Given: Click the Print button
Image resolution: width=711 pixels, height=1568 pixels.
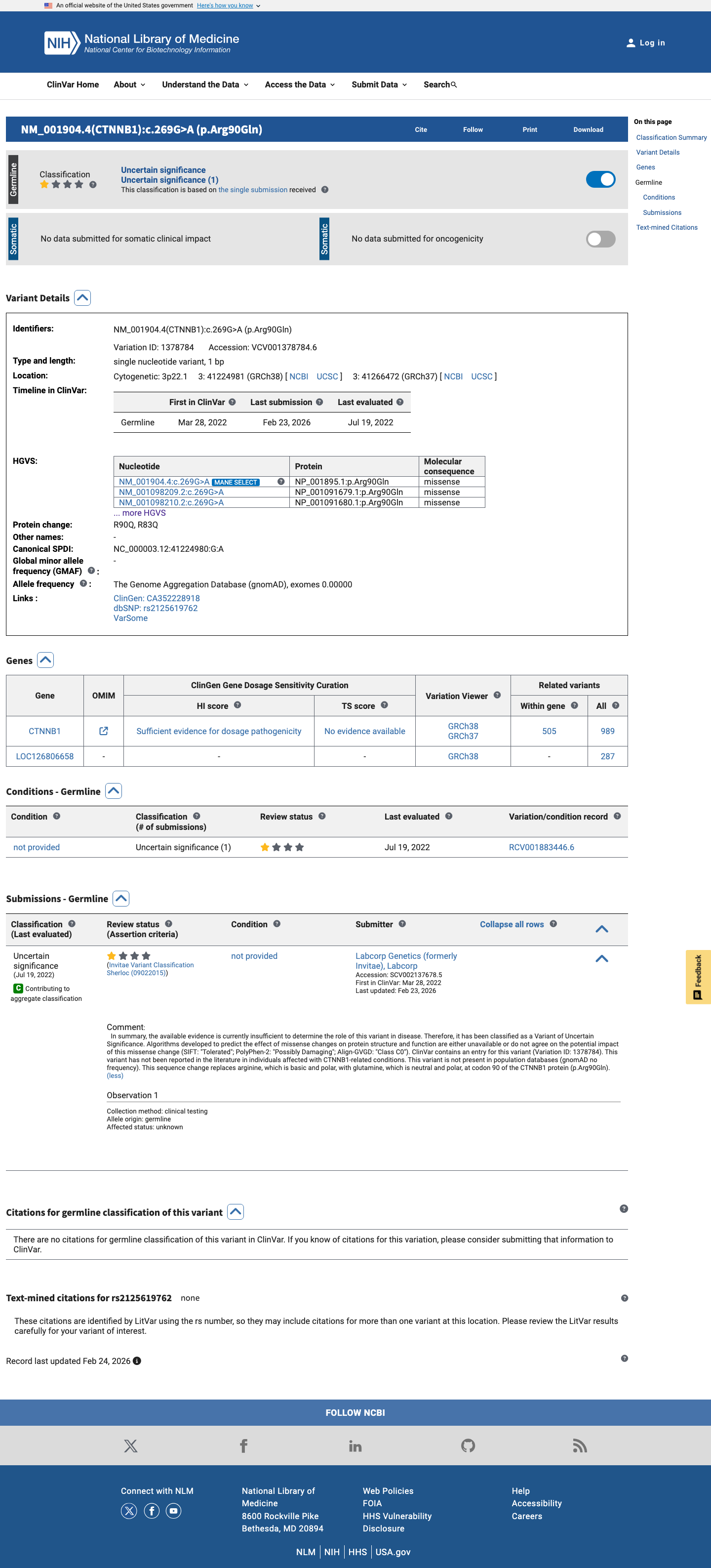Looking at the screenshot, I should (x=530, y=129).
